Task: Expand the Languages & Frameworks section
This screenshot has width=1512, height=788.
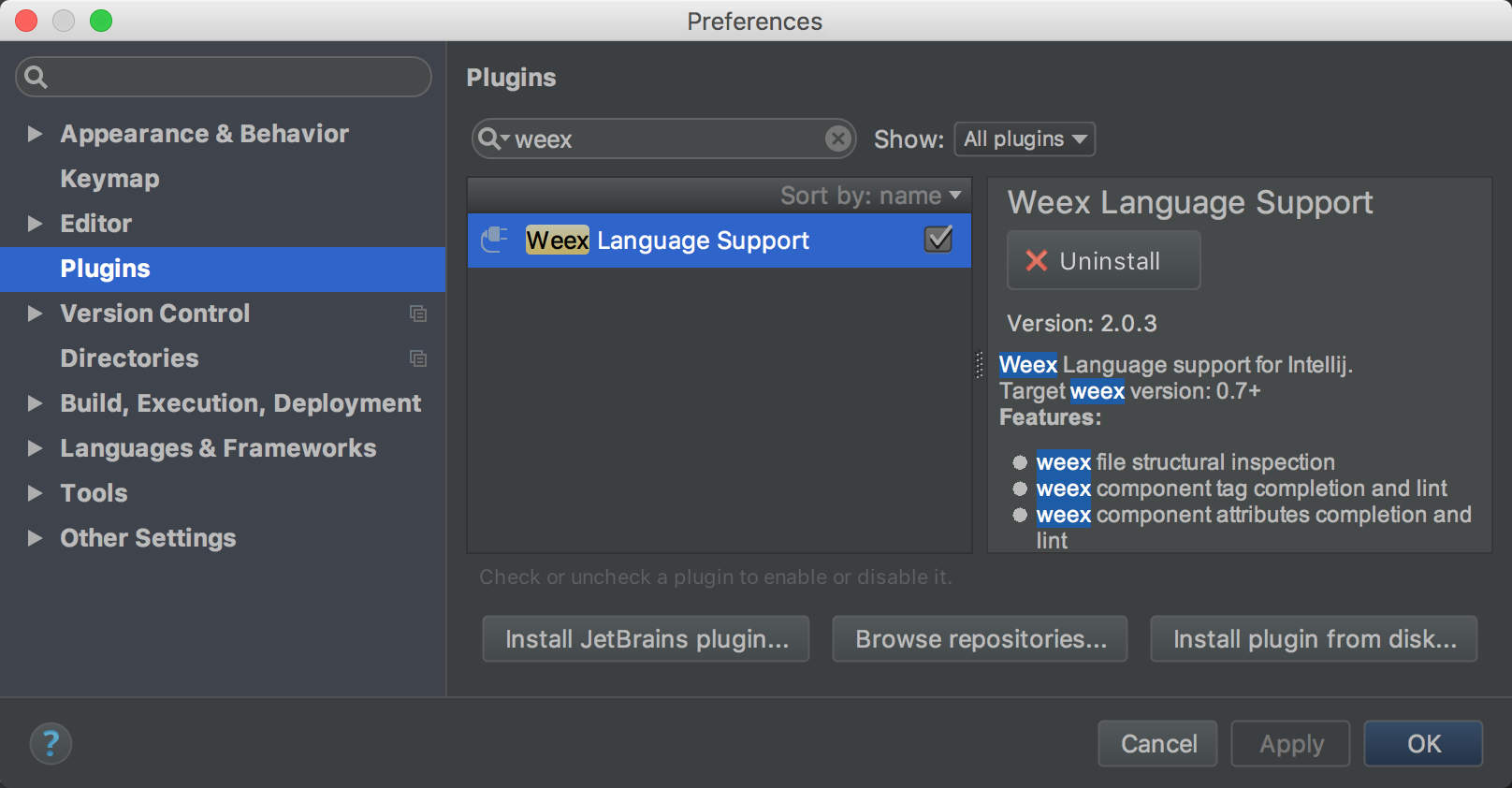Action: click(35, 448)
